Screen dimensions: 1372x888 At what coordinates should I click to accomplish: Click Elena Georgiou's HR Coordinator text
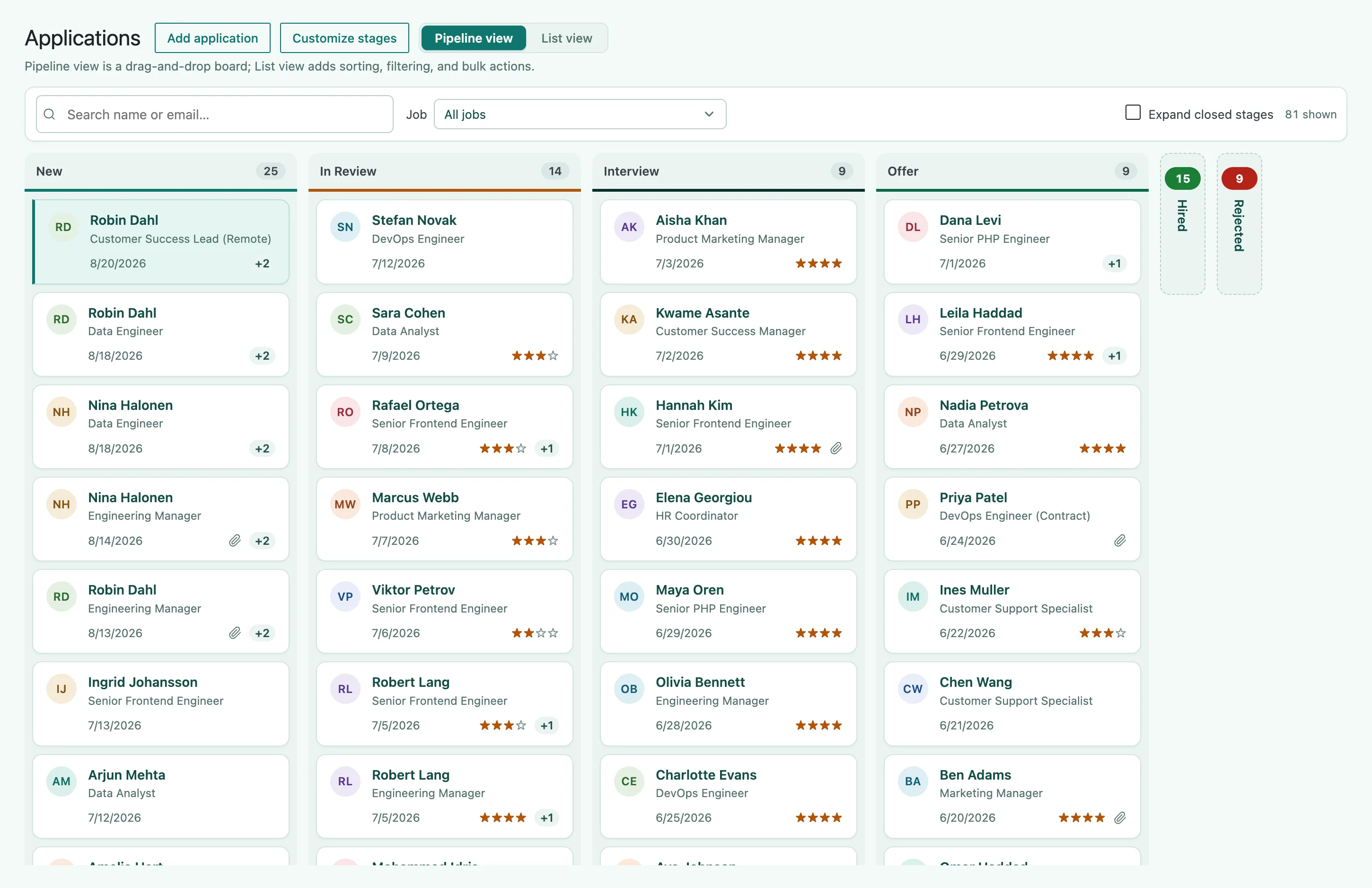[697, 515]
